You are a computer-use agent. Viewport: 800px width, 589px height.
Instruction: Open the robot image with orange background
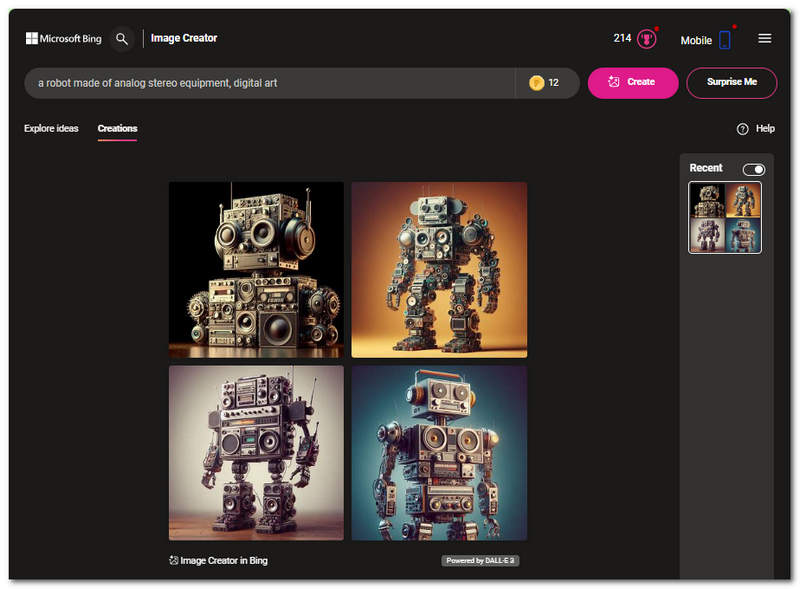click(439, 269)
